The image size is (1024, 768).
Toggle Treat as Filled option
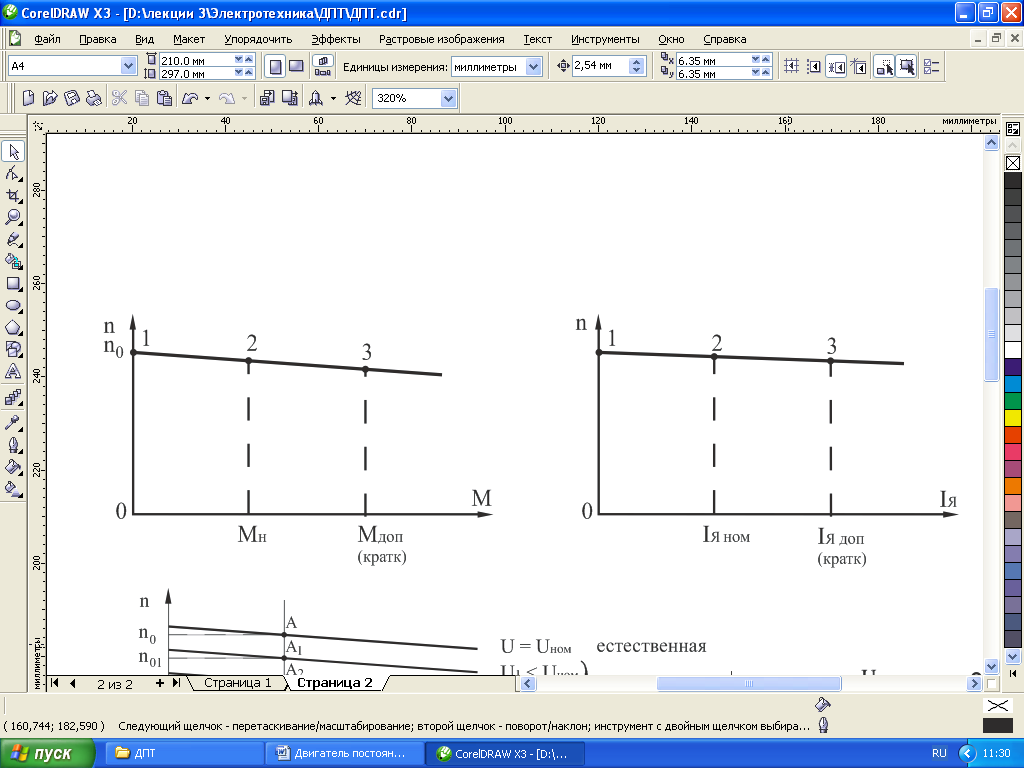pos(906,67)
